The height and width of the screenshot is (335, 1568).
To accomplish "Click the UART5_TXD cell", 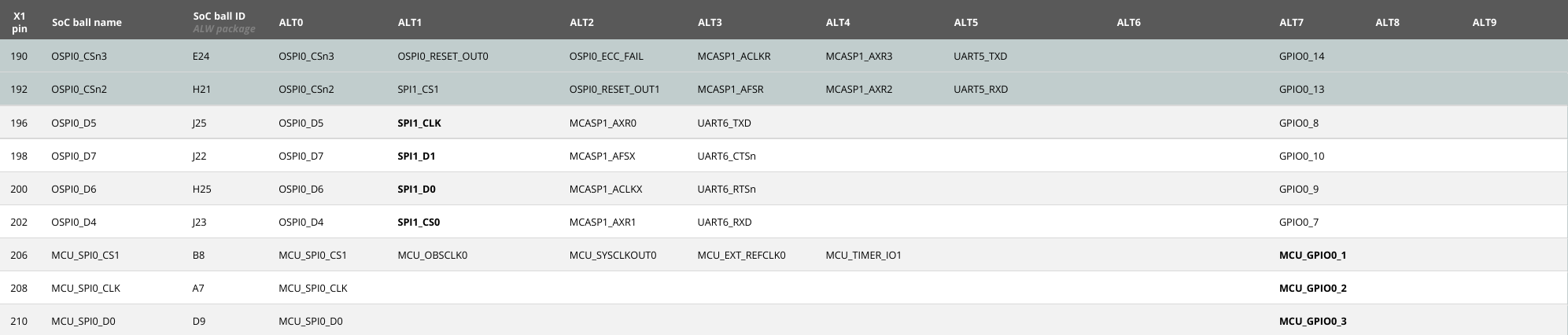I will (980, 56).
